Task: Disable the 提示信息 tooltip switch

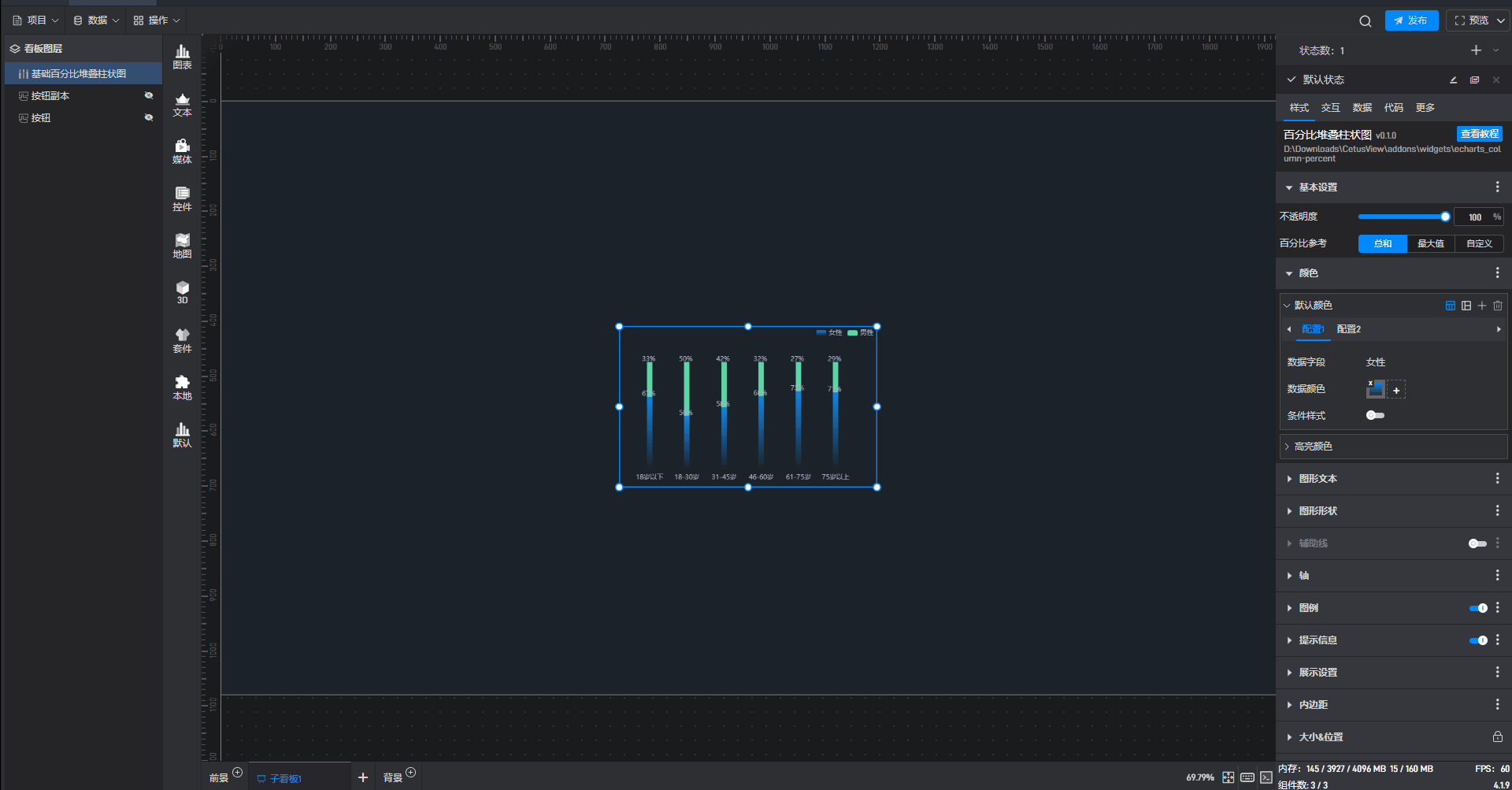Action: [x=1478, y=640]
